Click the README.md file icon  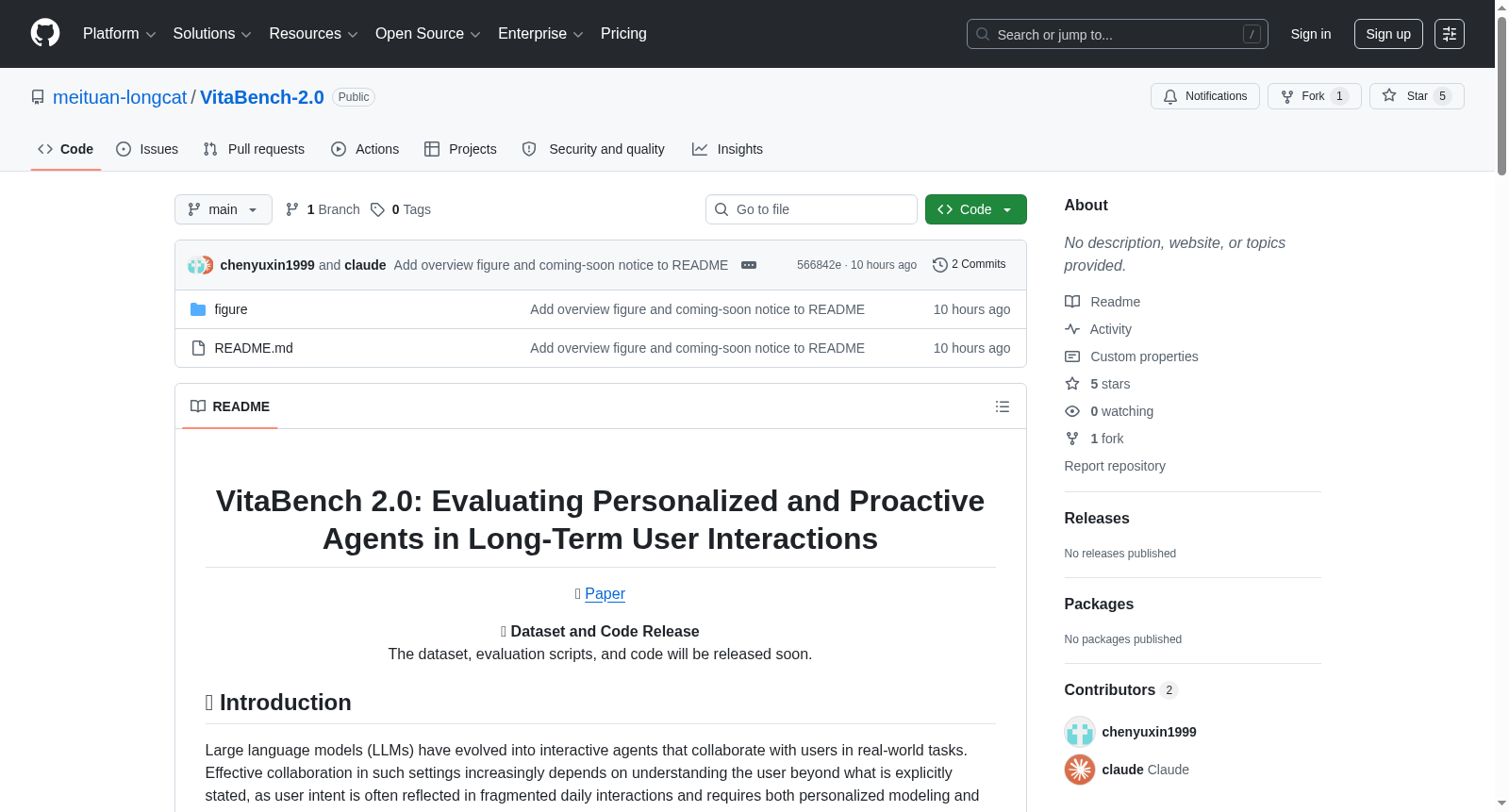tap(198, 348)
